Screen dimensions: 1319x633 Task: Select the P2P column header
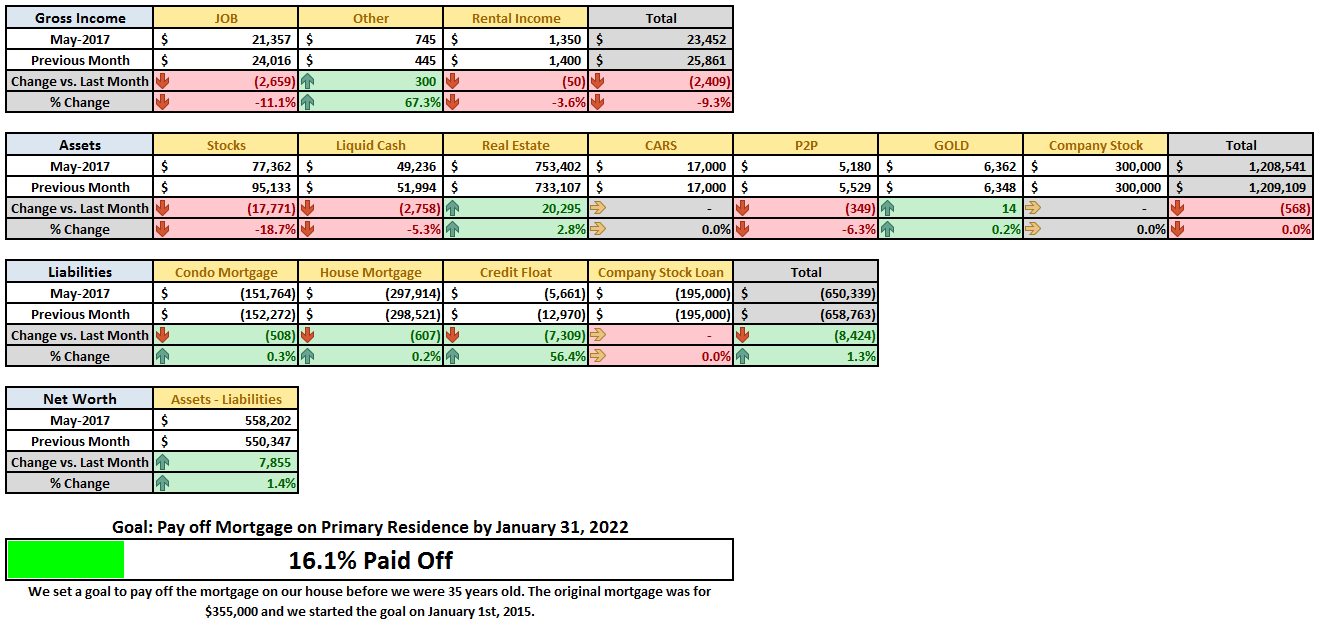(x=806, y=145)
